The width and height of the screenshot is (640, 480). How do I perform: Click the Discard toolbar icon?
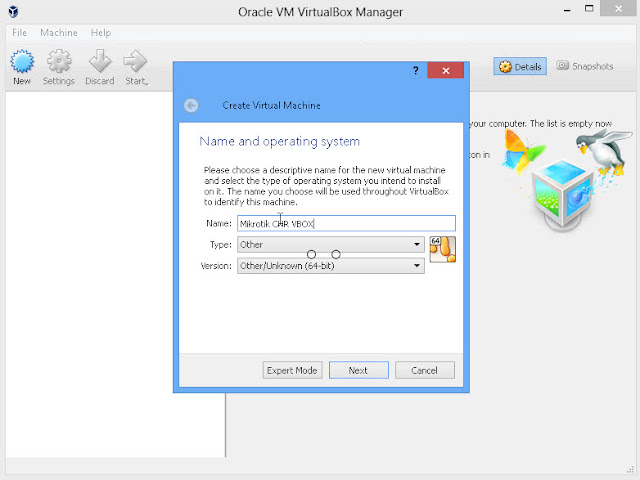point(100,67)
